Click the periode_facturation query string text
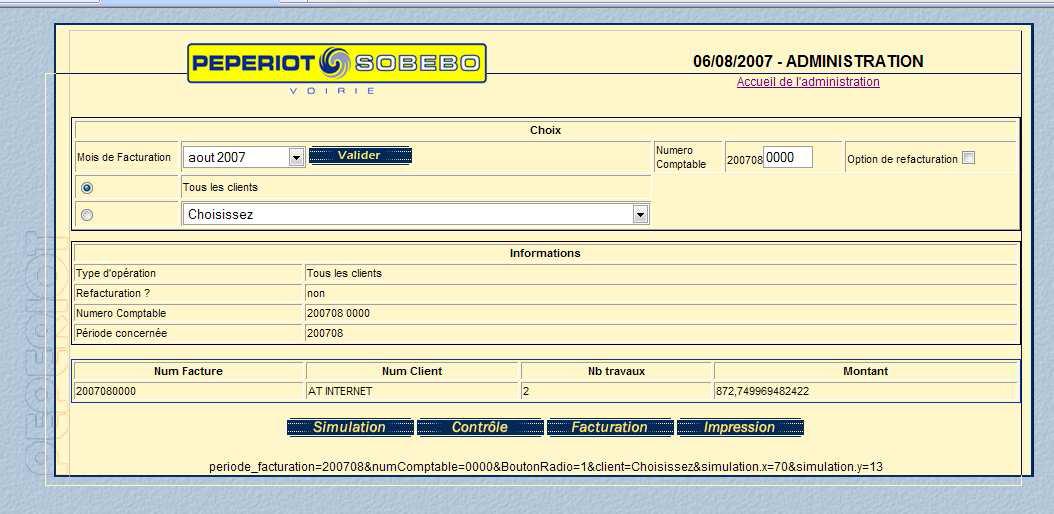This screenshot has width=1054, height=514. (546, 466)
